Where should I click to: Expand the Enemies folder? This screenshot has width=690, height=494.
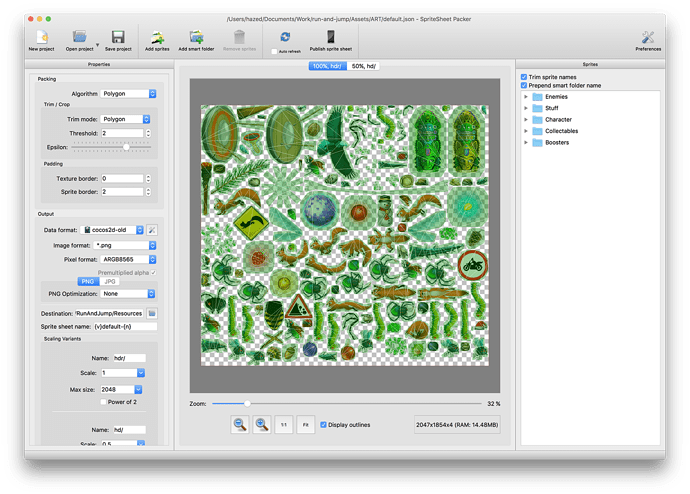(525, 97)
